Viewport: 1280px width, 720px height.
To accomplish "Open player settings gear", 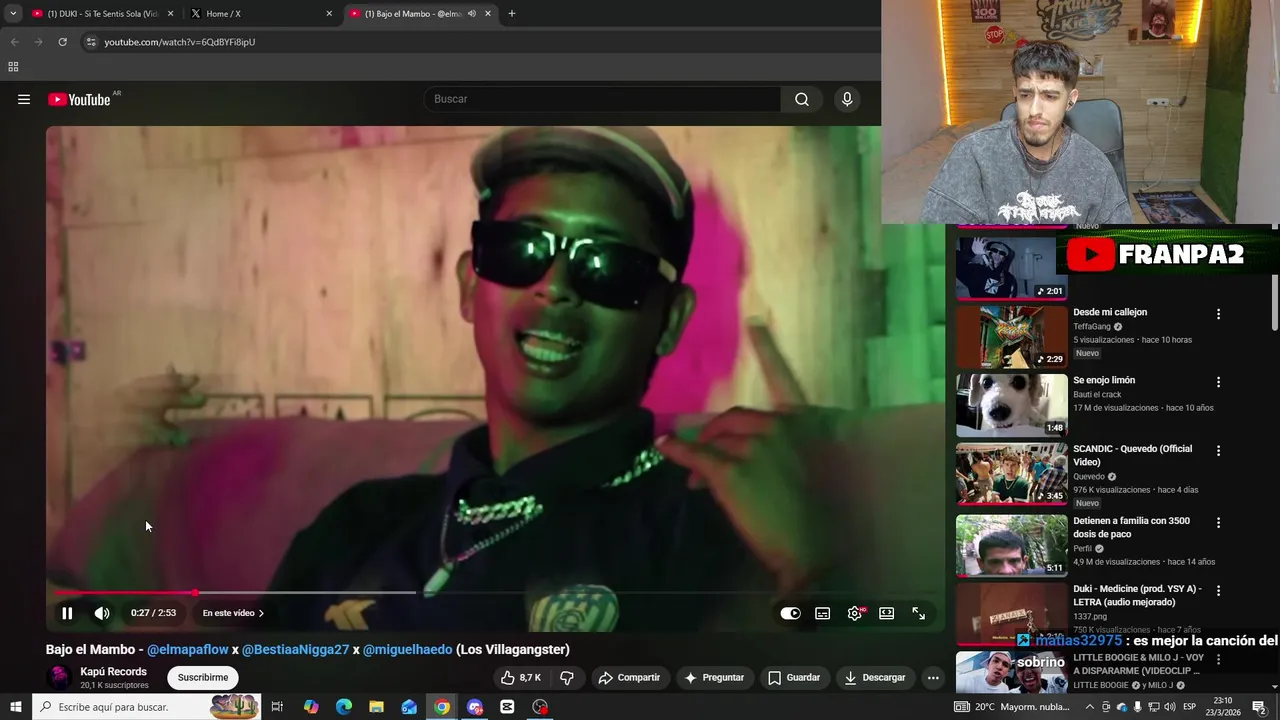I will point(855,613).
